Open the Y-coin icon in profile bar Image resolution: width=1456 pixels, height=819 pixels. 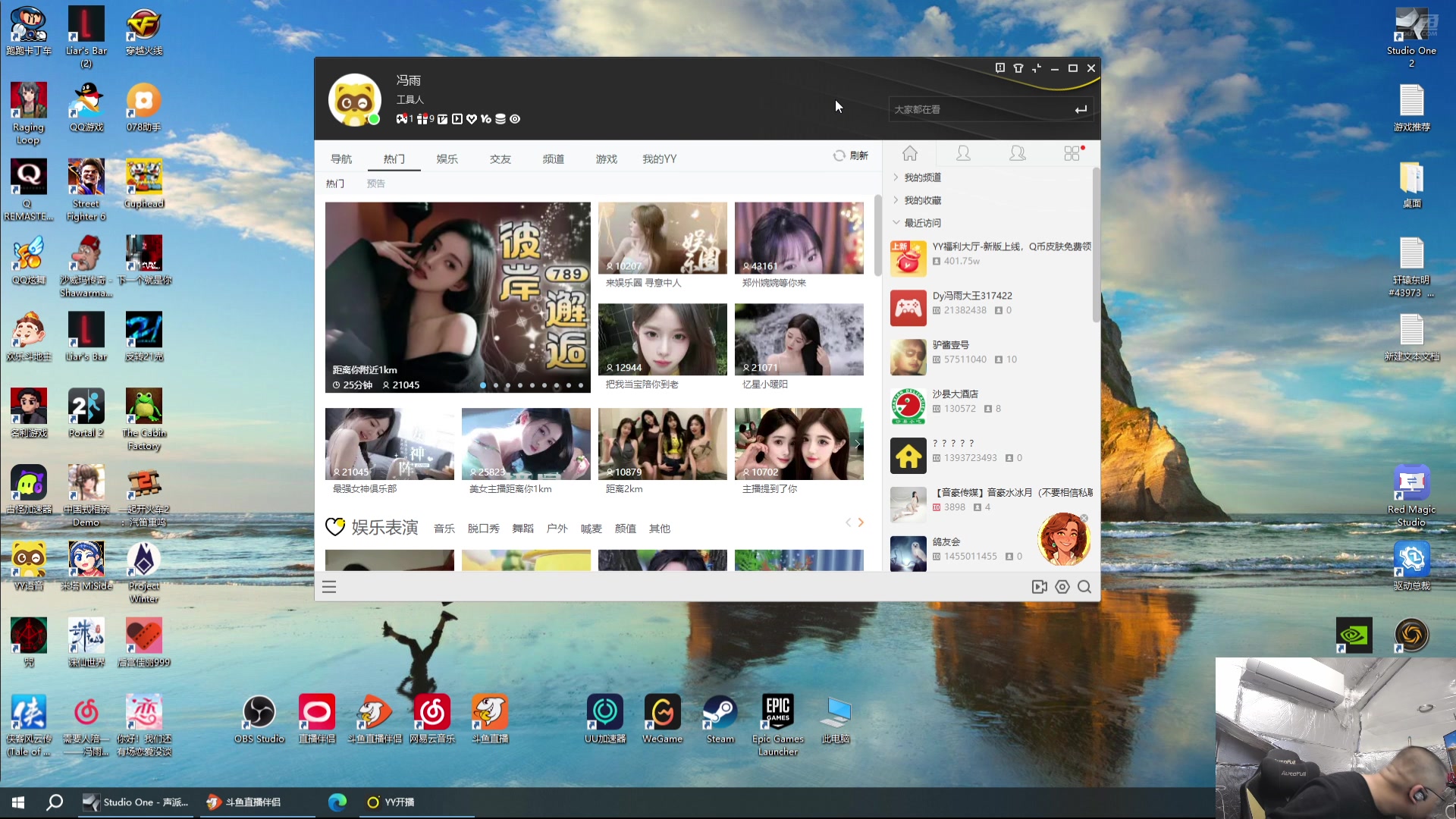click(486, 119)
